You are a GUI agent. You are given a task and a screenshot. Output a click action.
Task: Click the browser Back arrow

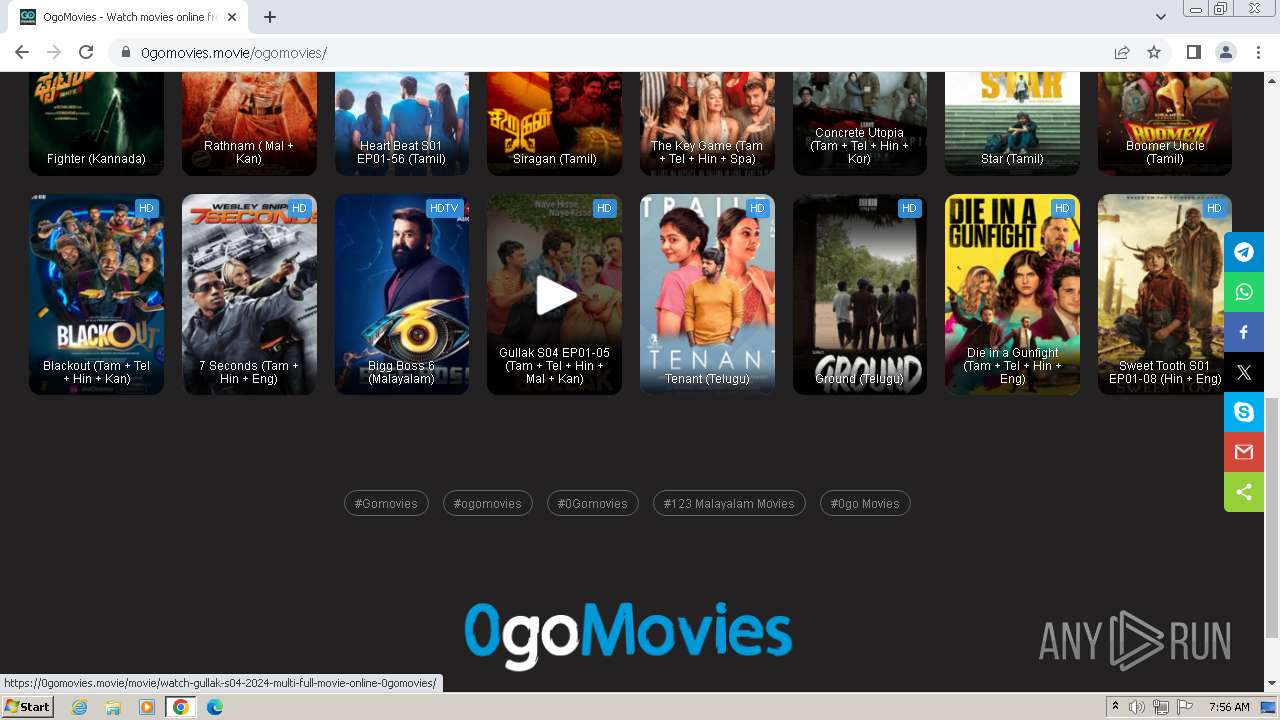tap(22, 52)
